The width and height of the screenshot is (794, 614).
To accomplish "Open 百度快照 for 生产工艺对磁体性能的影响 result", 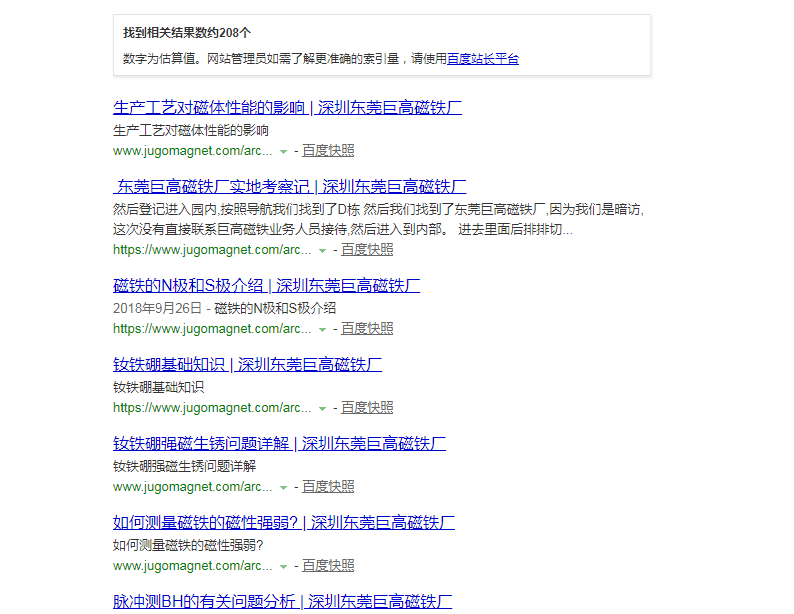I will [328, 151].
